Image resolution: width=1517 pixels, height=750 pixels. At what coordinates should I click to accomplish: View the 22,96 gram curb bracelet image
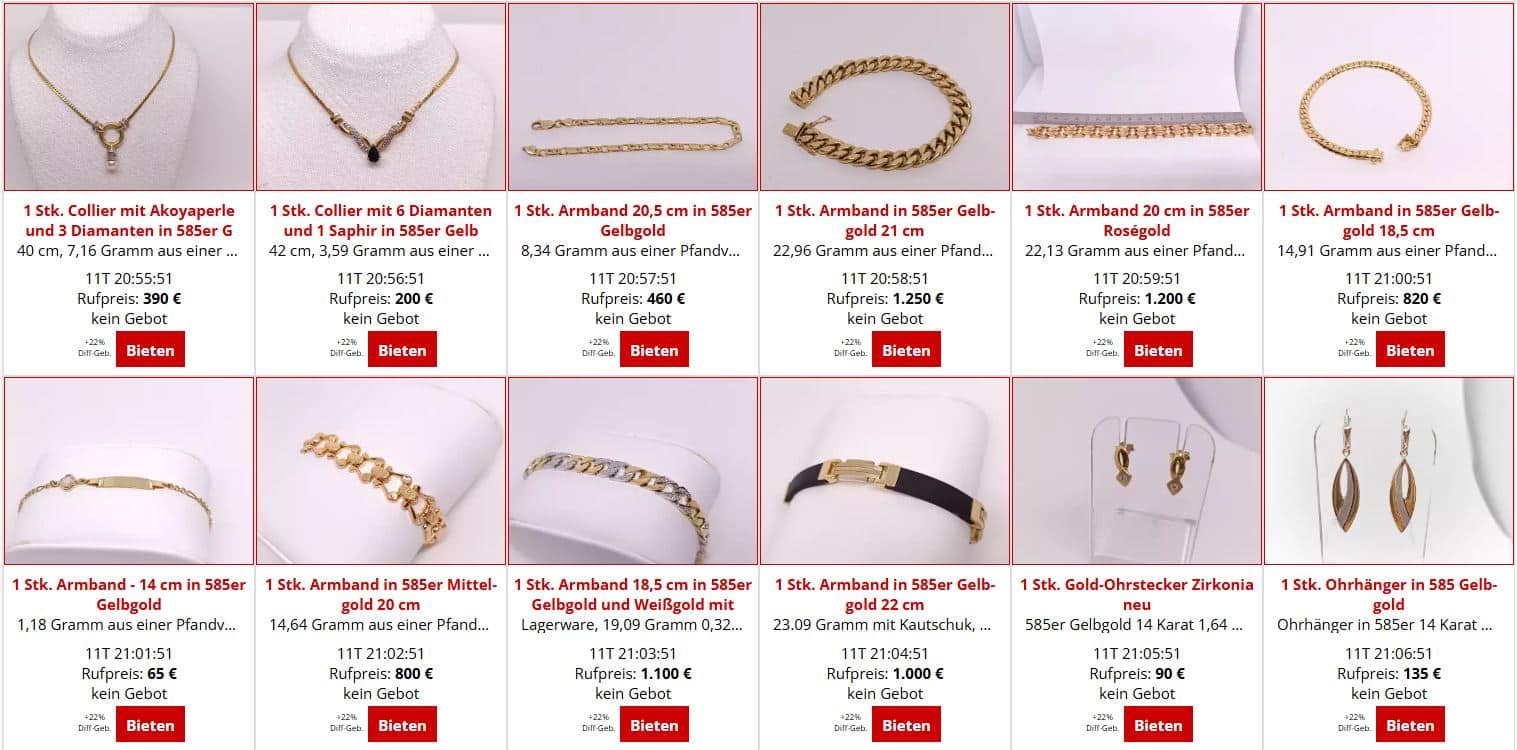885,97
